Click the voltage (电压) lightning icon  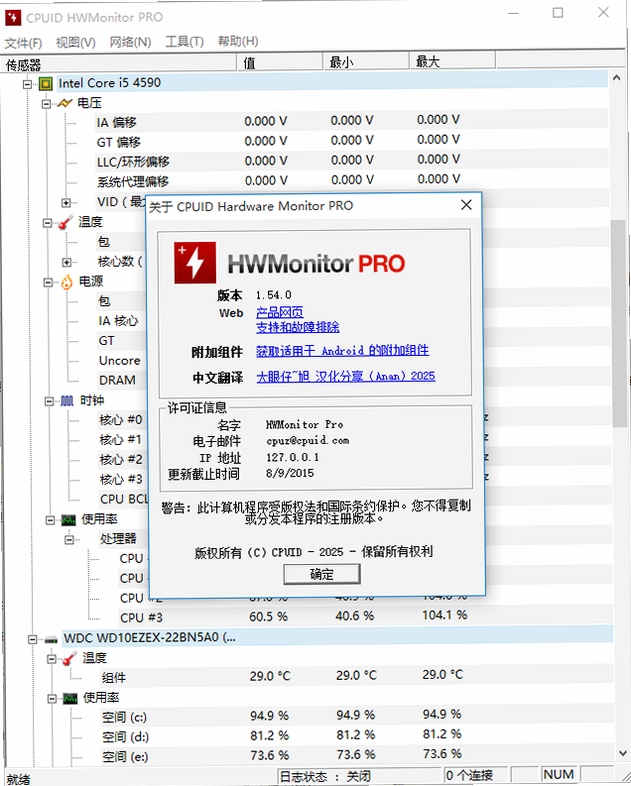pos(65,103)
